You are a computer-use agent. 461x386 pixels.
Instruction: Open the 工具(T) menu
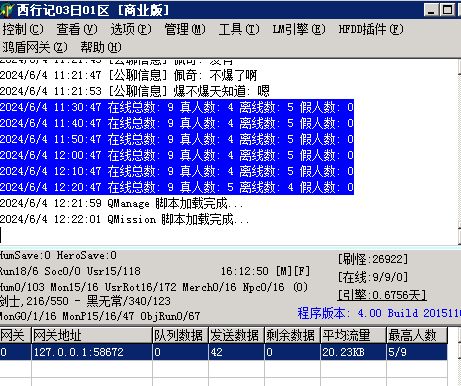pos(239,29)
